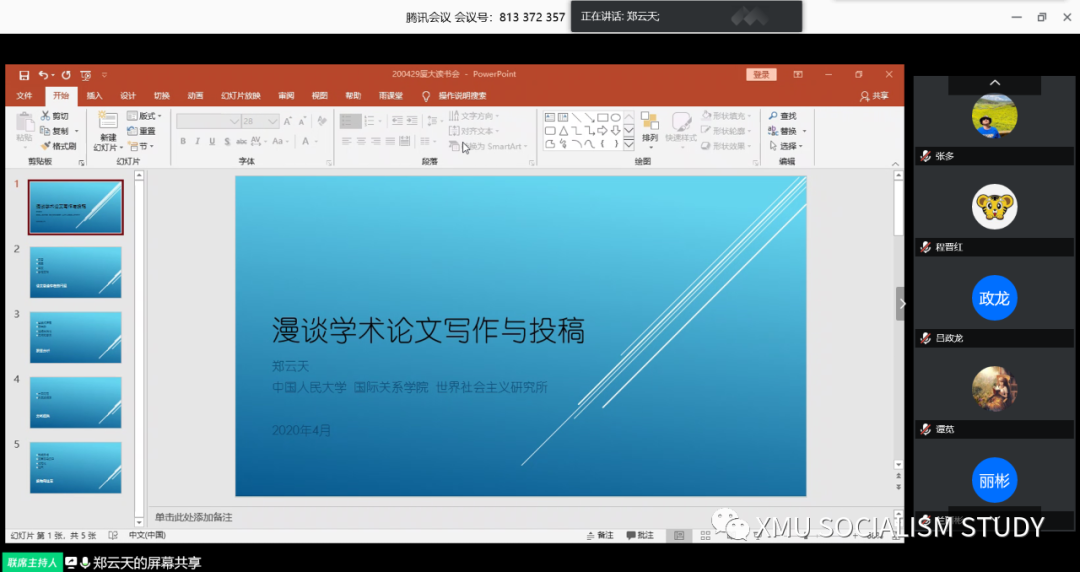Image resolution: width=1080 pixels, height=572 pixels.
Task: Click the Save icon in quick access toolbar
Action: [x=24, y=75]
